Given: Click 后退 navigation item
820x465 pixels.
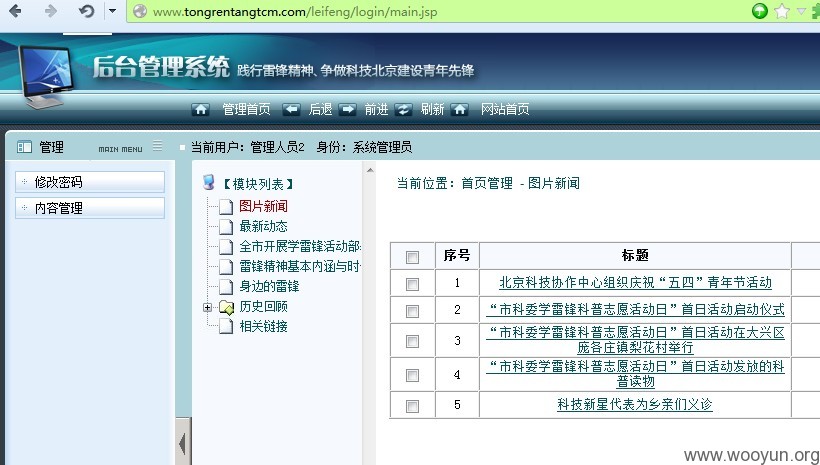Looking at the screenshot, I should (x=321, y=109).
